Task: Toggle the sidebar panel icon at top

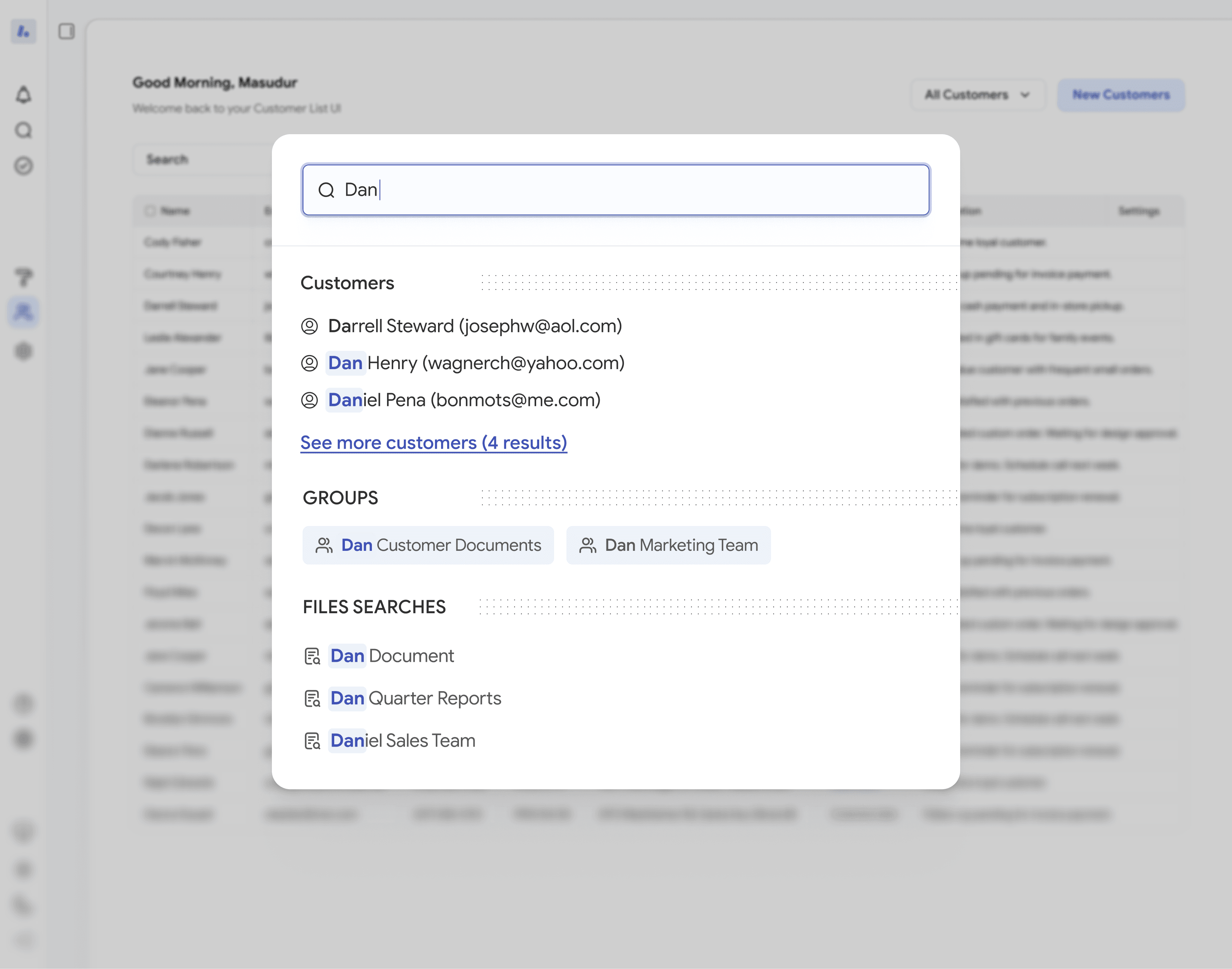Action: tap(67, 31)
